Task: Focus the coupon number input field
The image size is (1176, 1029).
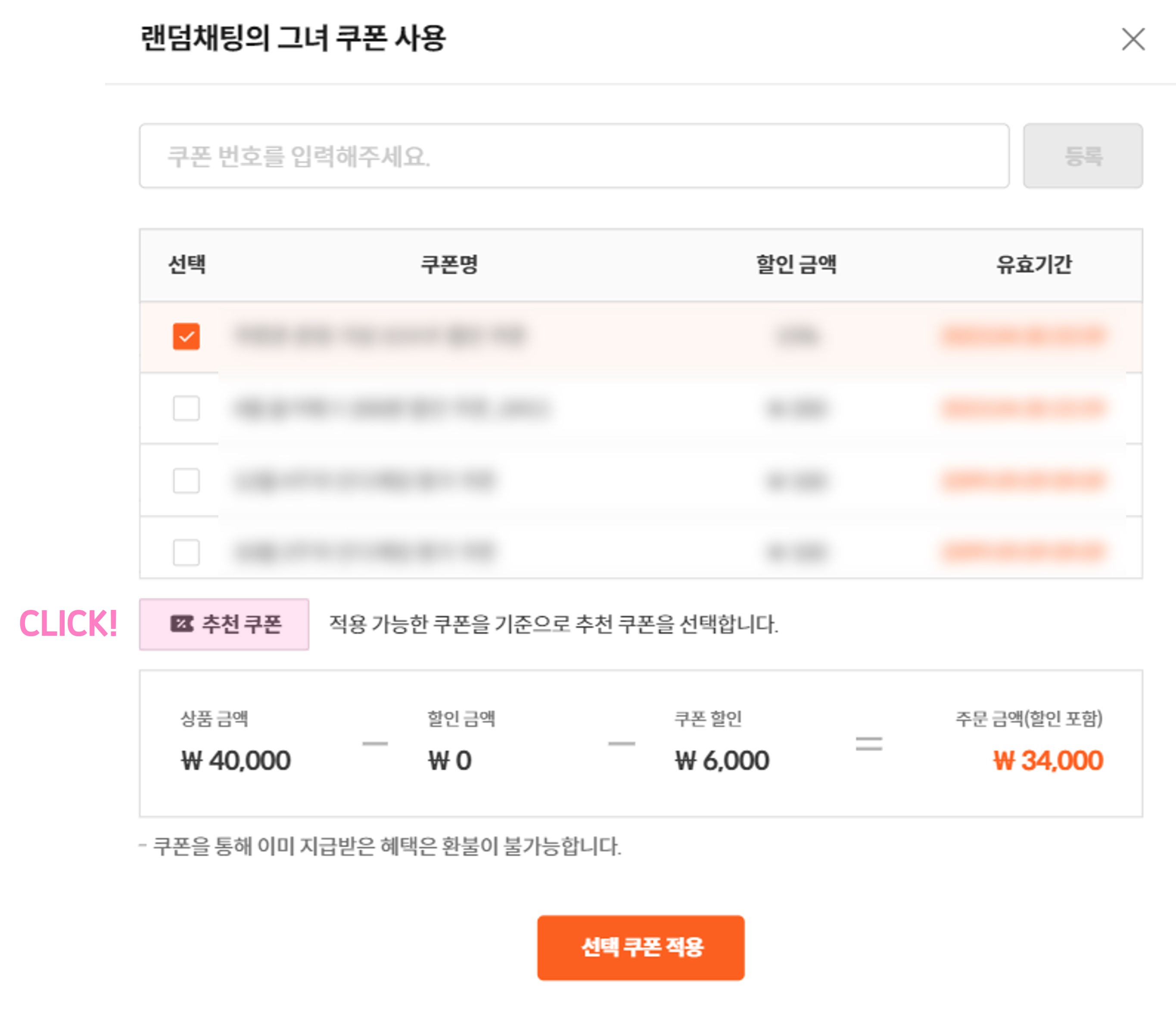Action: click(574, 156)
